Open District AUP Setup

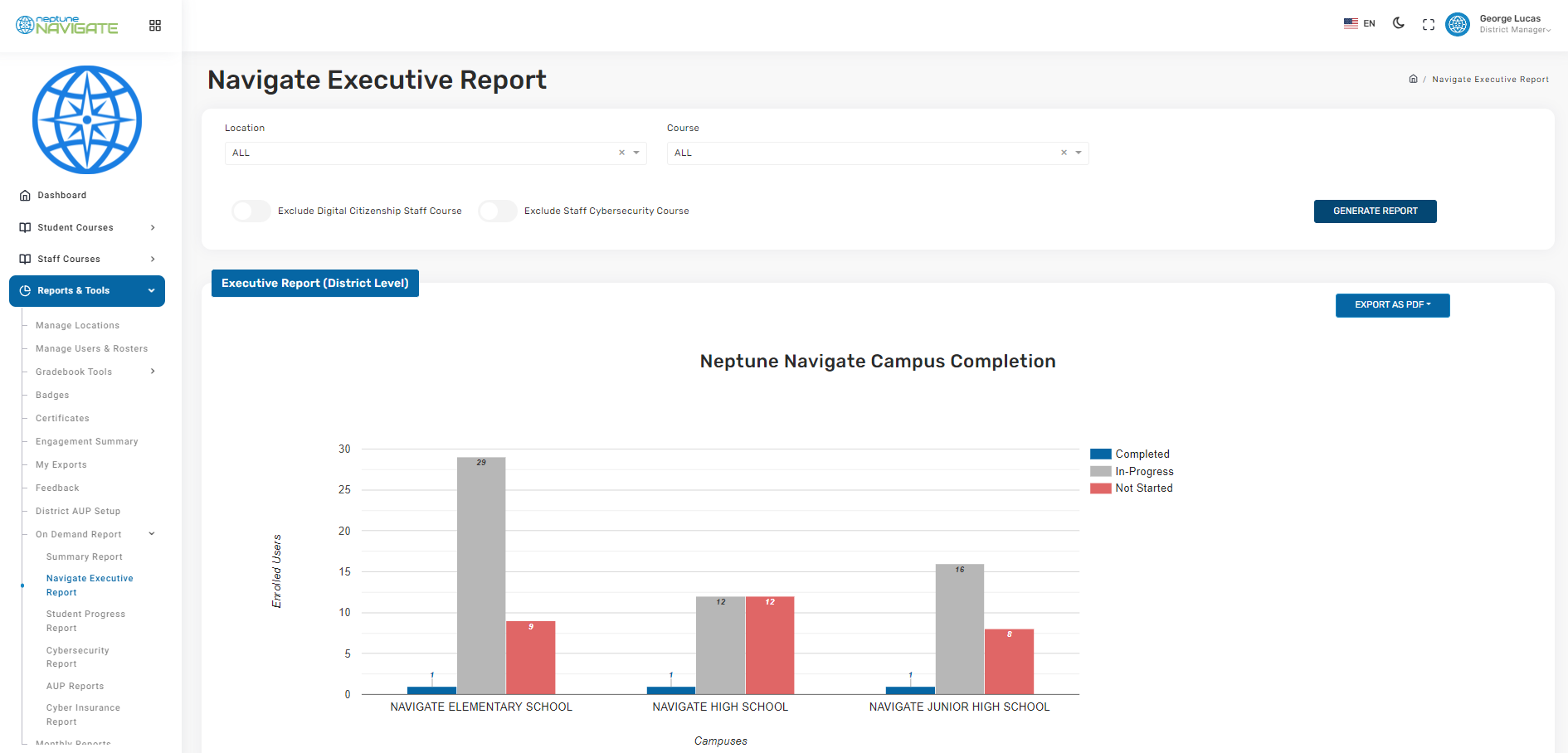point(78,511)
